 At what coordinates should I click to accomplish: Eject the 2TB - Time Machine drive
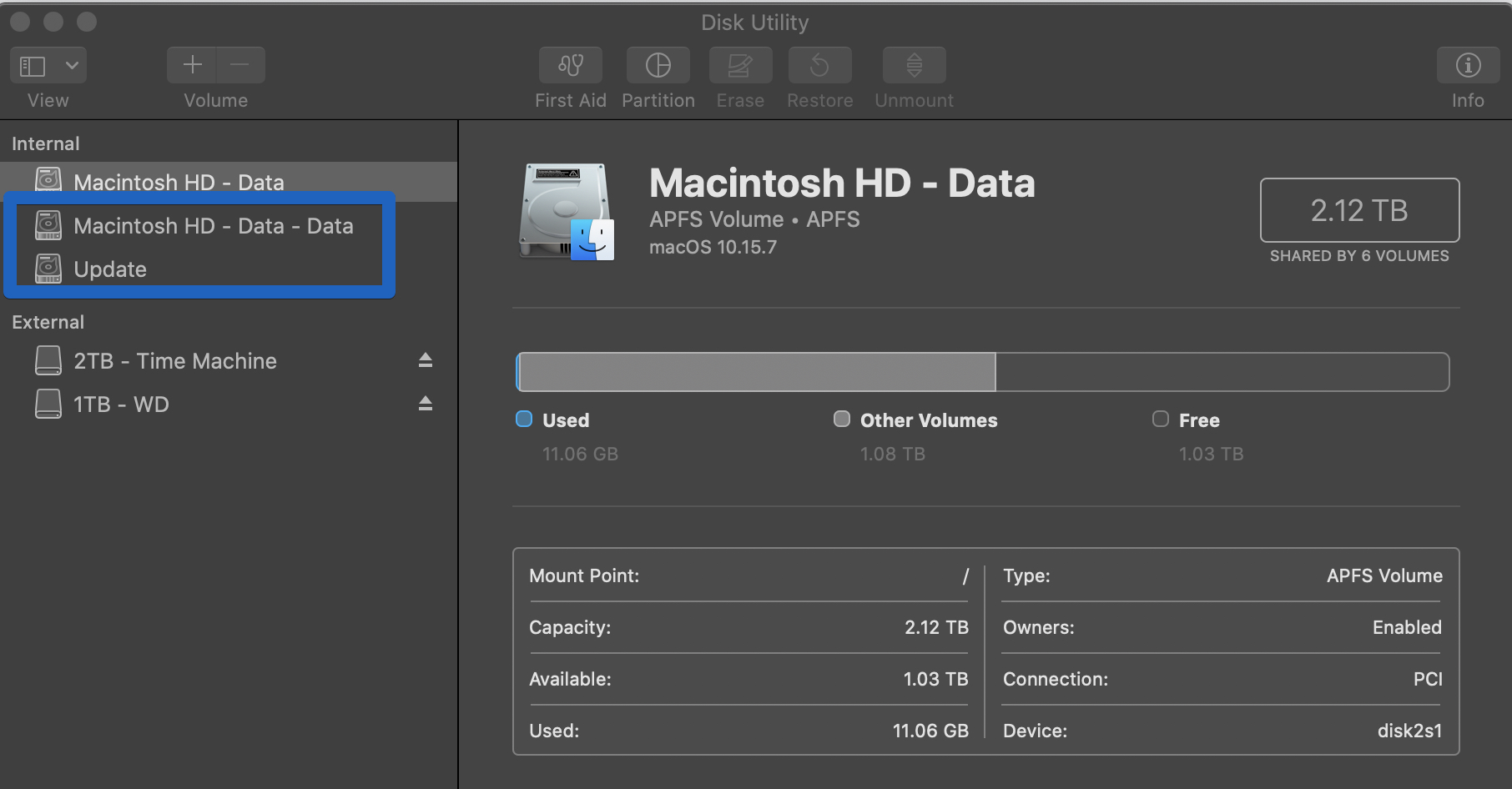(x=426, y=360)
